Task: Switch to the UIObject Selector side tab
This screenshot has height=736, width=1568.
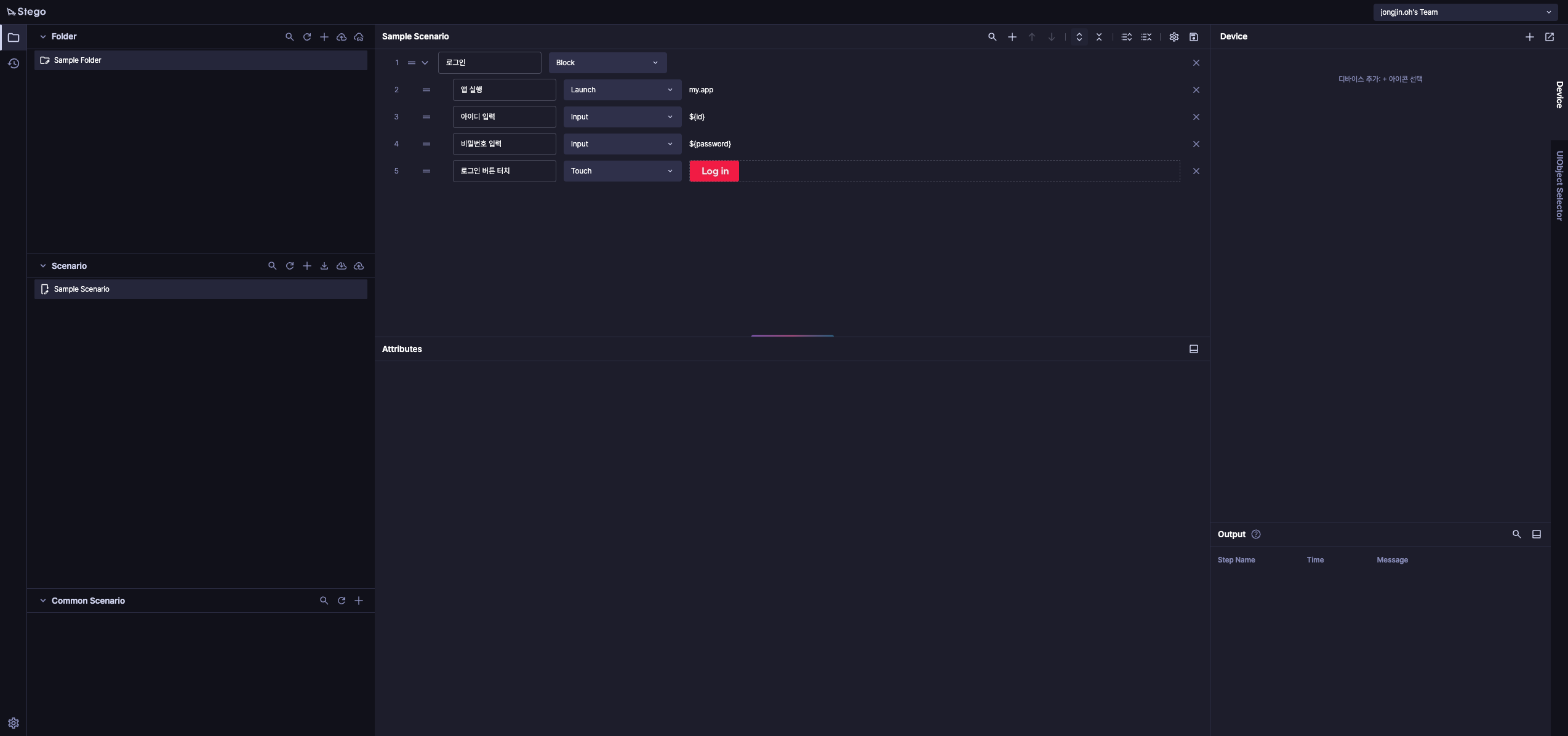Action: pyautogui.click(x=1559, y=186)
